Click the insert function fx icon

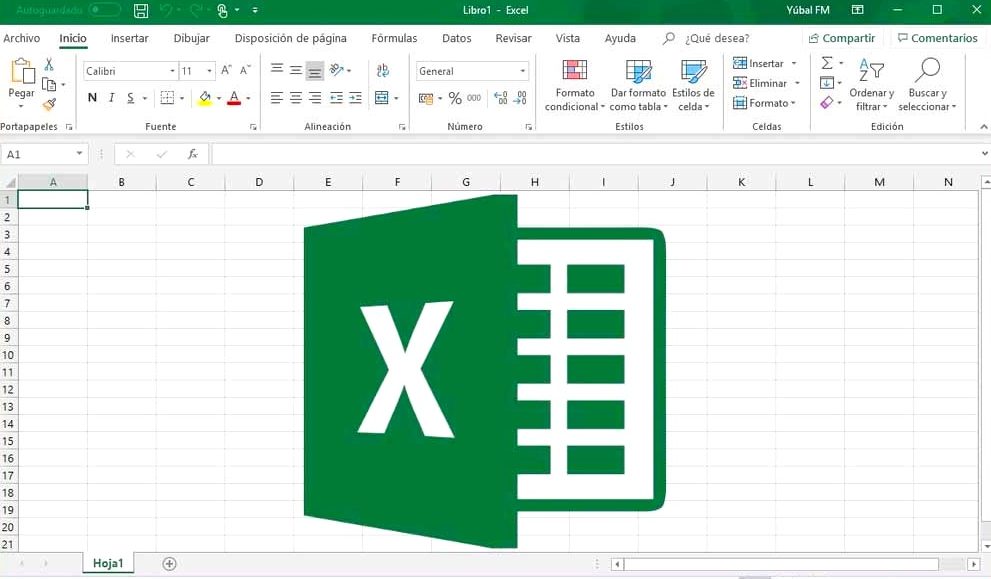[x=192, y=154]
